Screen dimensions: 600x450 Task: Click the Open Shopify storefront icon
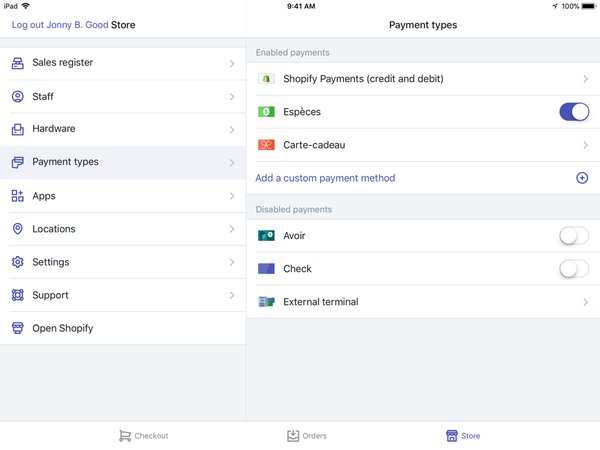17,328
